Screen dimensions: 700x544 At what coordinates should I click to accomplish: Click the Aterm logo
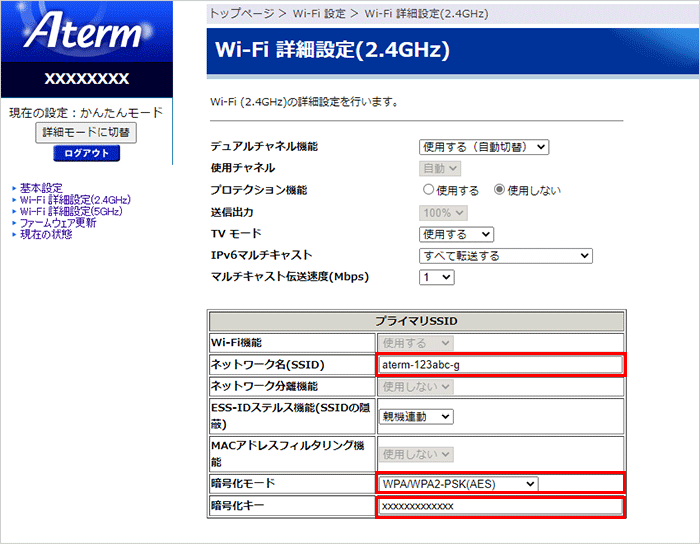point(85,33)
